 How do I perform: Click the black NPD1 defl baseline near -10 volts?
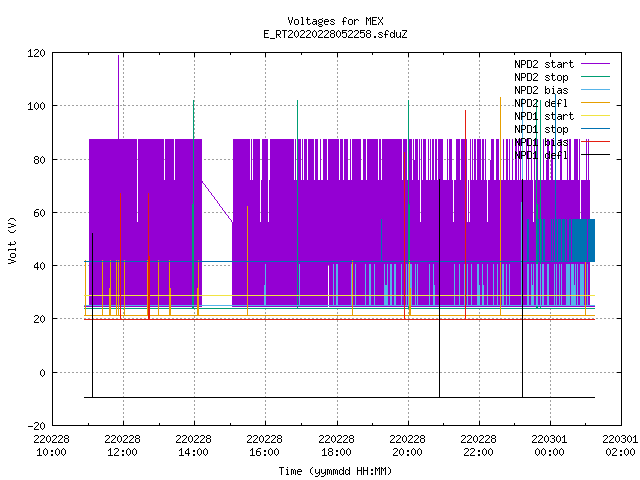(340, 397)
